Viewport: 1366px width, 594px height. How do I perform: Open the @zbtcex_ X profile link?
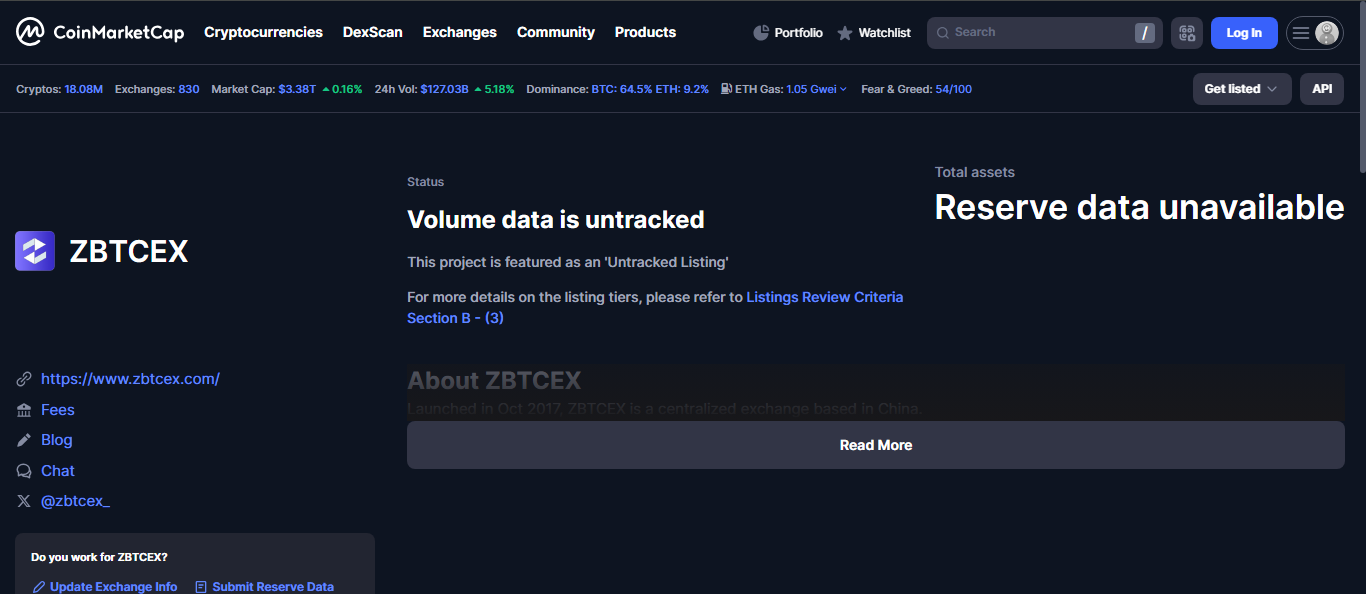(75, 501)
